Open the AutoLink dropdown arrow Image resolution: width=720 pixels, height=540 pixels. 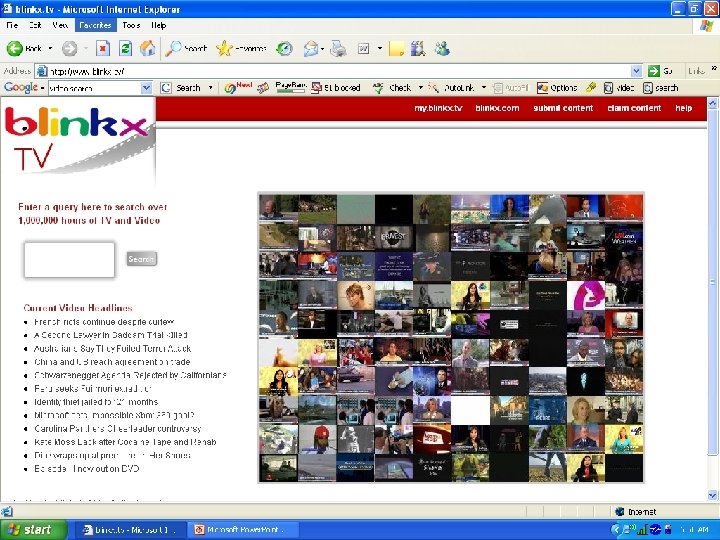pyautogui.click(x=484, y=88)
